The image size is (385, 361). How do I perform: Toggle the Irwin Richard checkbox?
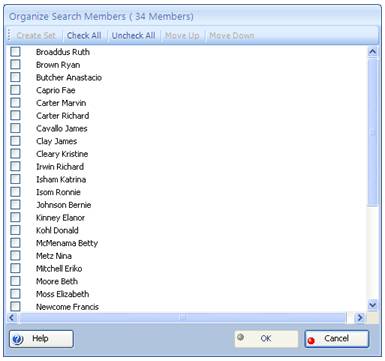tap(15, 167)
